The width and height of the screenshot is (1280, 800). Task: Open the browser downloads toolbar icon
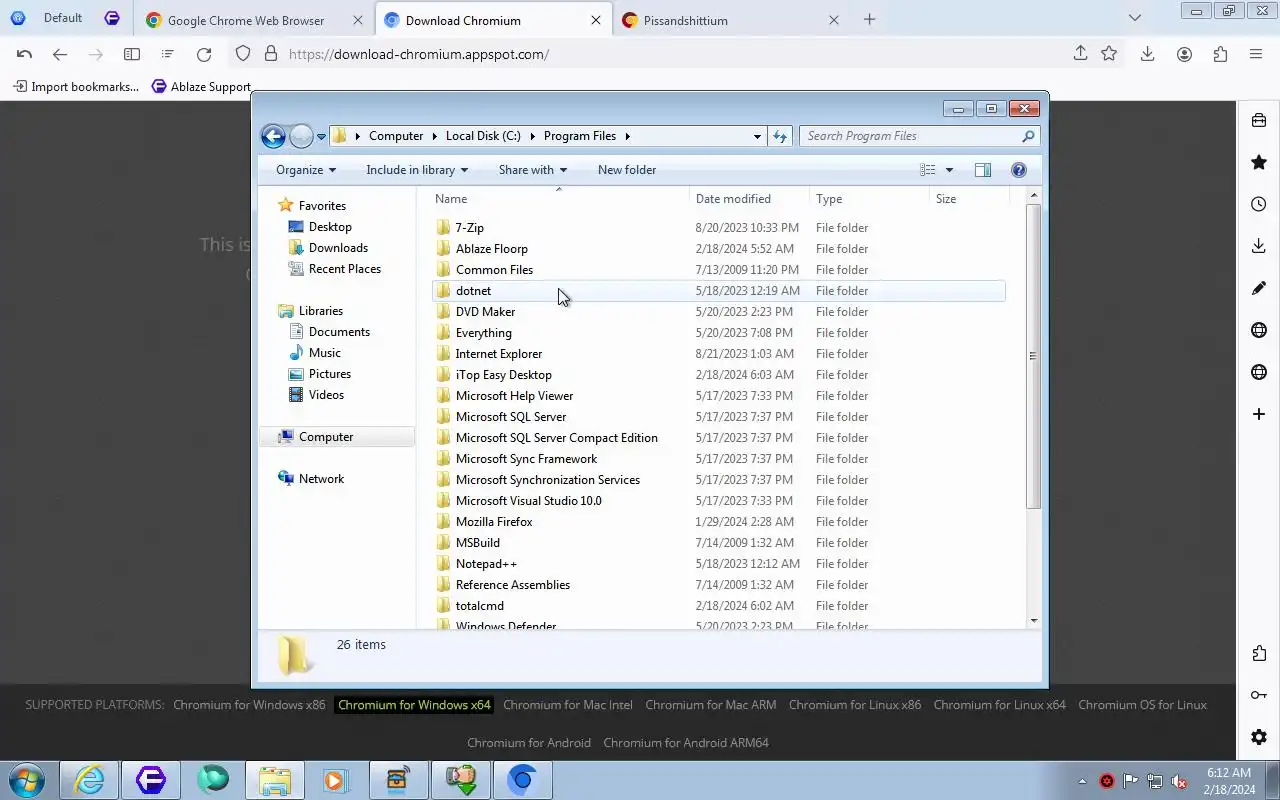point(1147,54)
